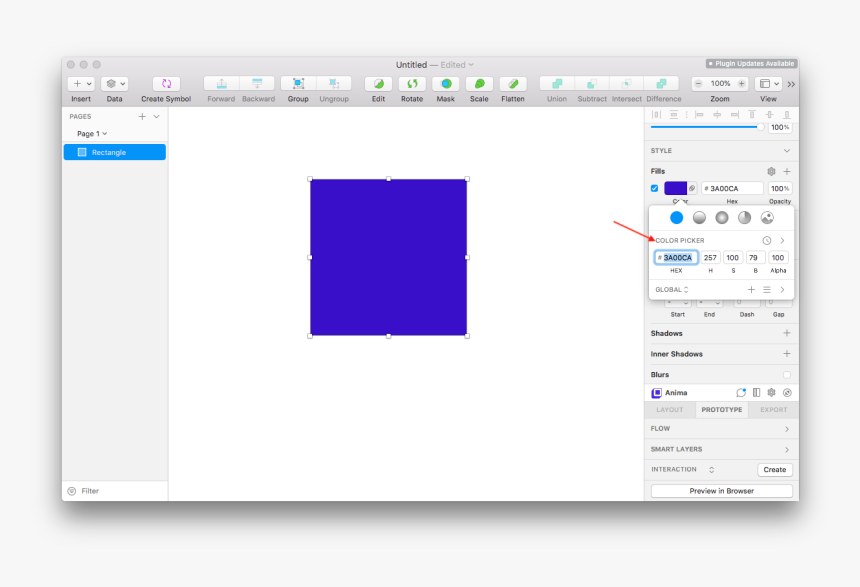Screen dimensions: 860x587
Task: Click the Create Symbol toolbar icon
Action: tap(166, 84)
